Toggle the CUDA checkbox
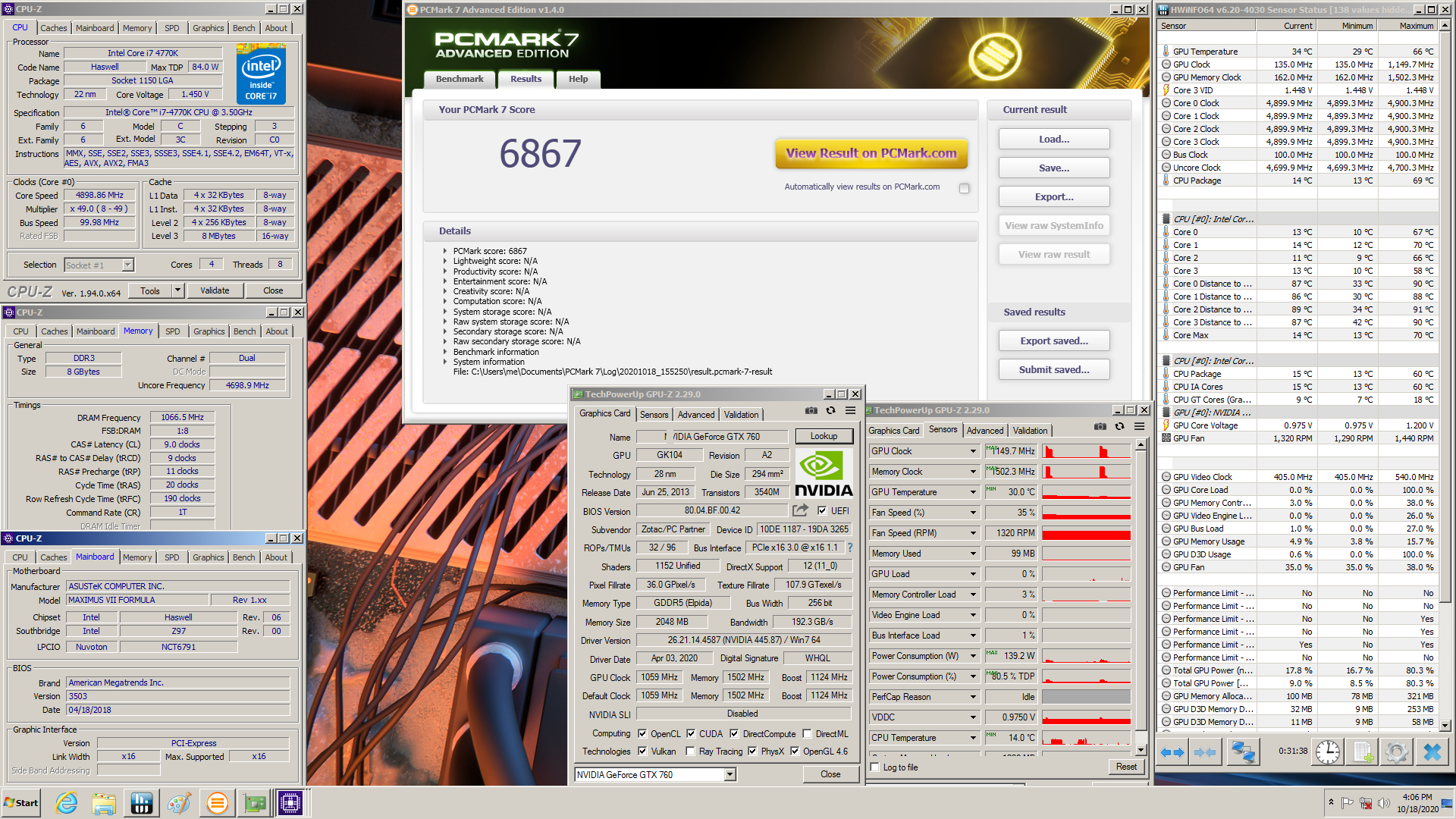 tap(691, 734)
